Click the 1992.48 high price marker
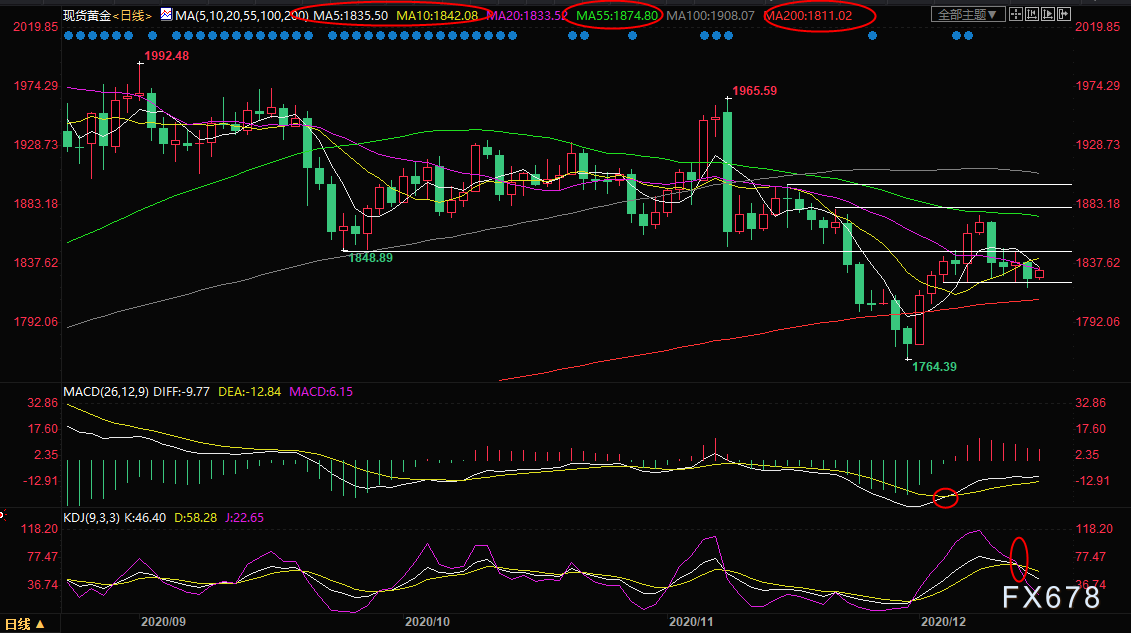This screenshot has width=1131, height=633. [166, 56]
